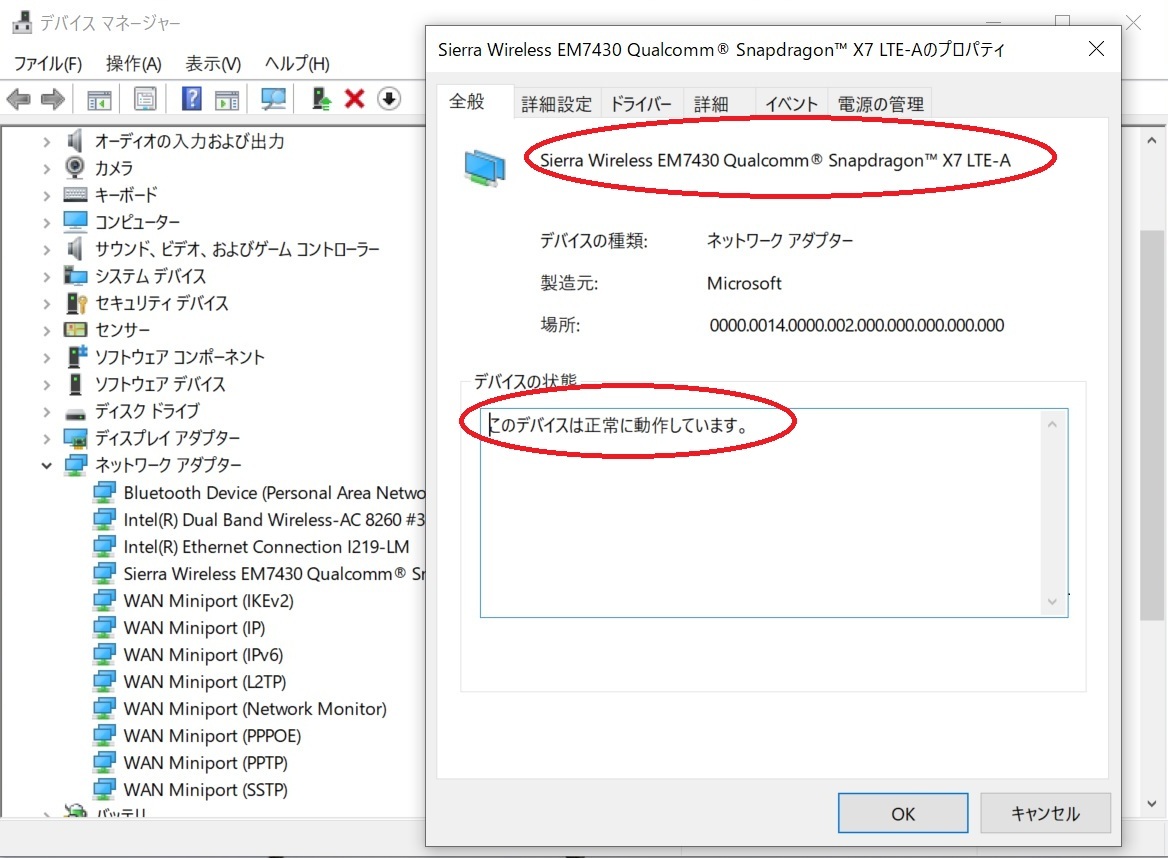Select WAN Miniport (SSTP)
The height and width of the screenshot is (858, 1168).
click(x=191, y=789)
